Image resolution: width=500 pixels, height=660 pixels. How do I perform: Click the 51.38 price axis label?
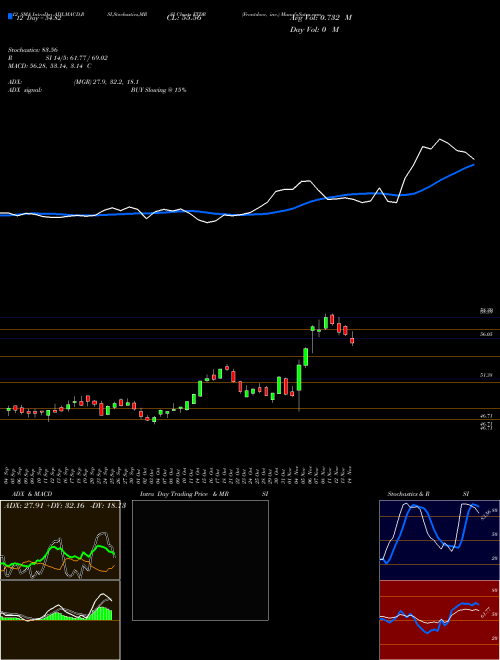486,374
